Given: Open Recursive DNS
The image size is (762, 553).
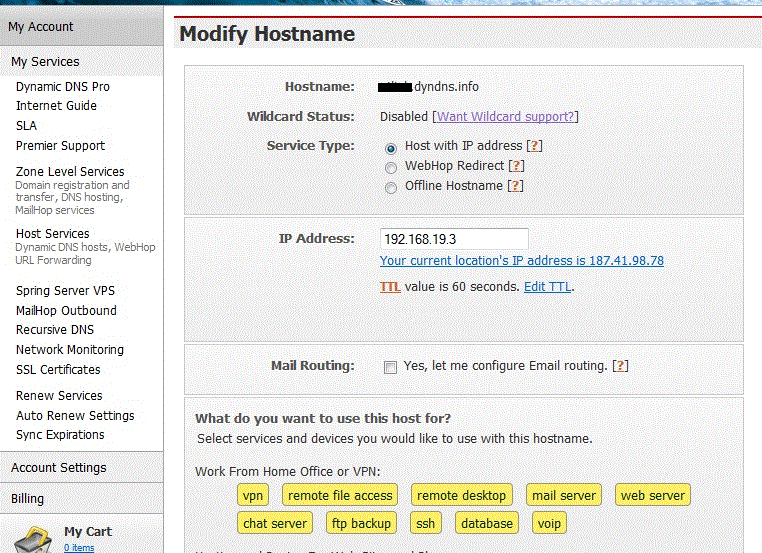Looking at the screenshot, I should 55,329.
